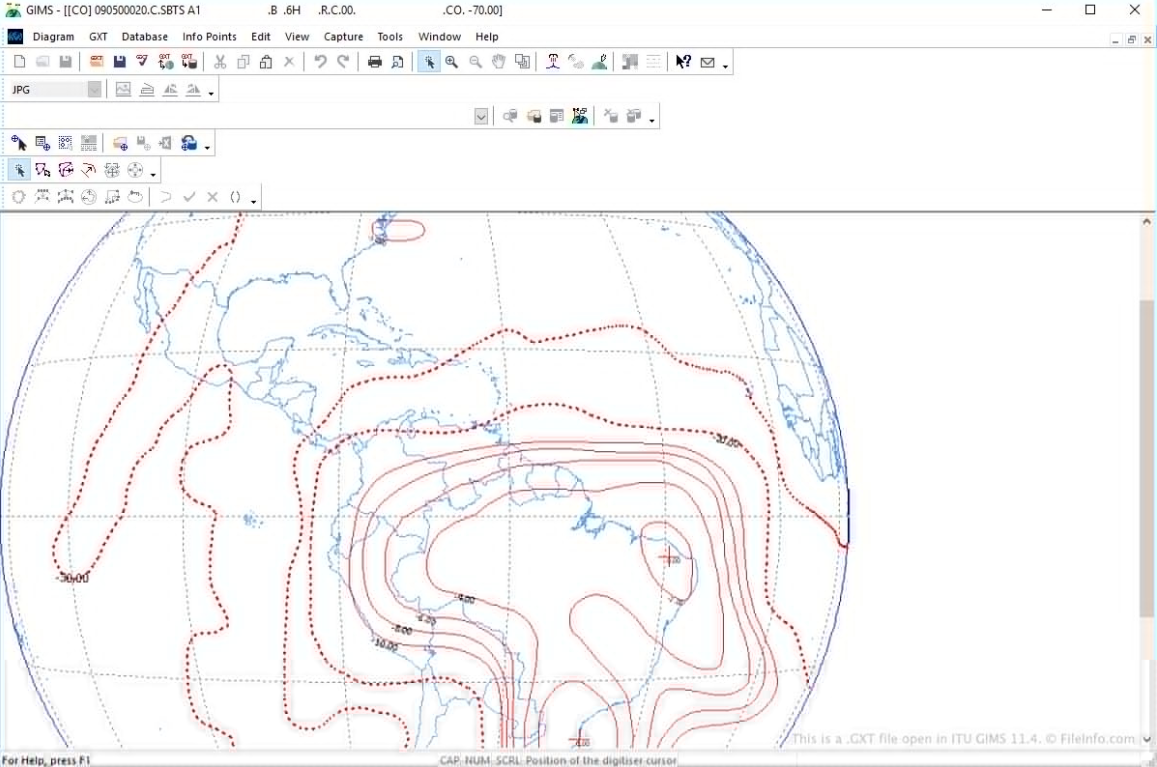Select the hand Pan tool

click(498, 62)
